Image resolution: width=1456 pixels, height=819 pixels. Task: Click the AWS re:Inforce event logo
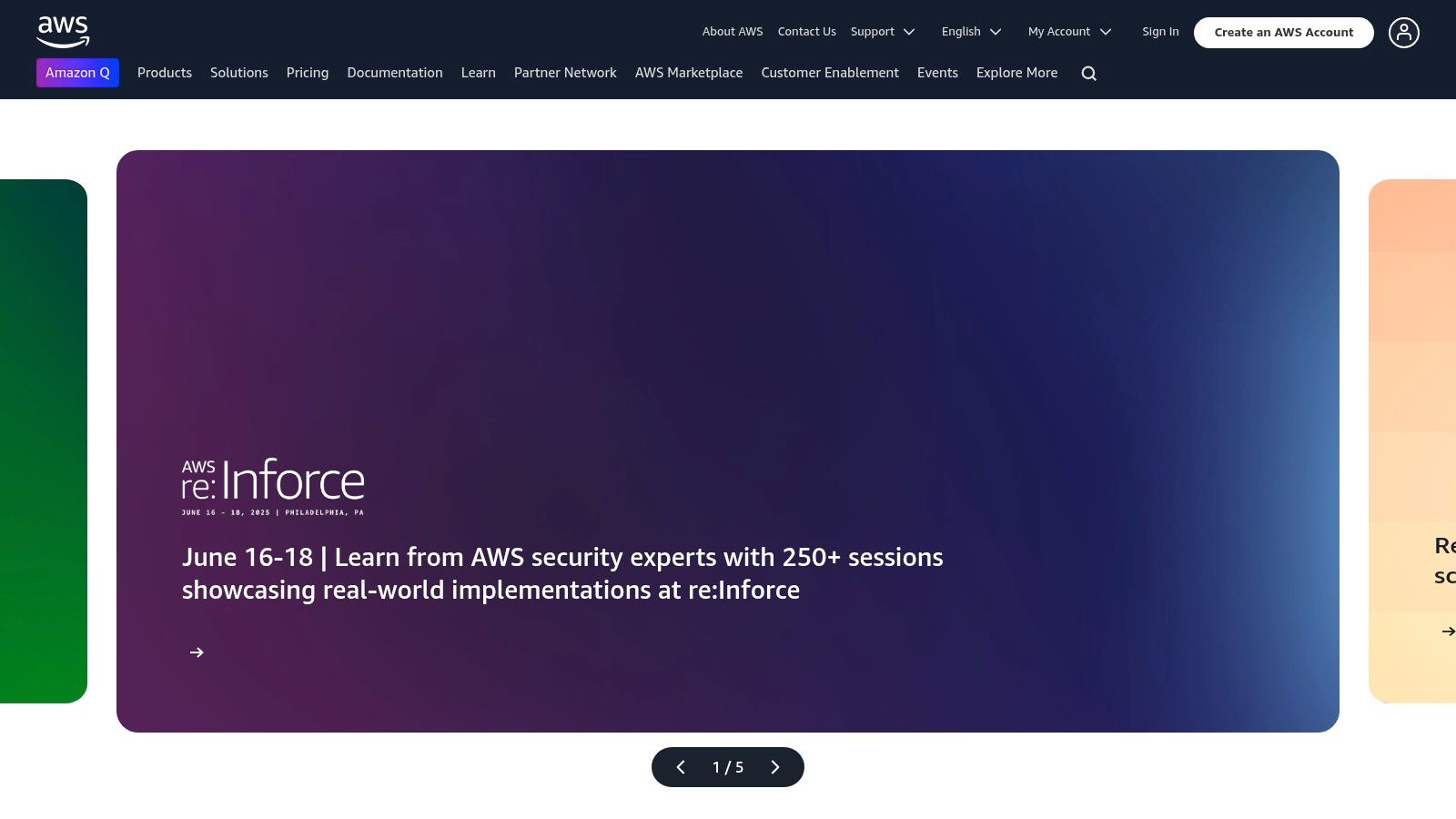pos(273,487)
